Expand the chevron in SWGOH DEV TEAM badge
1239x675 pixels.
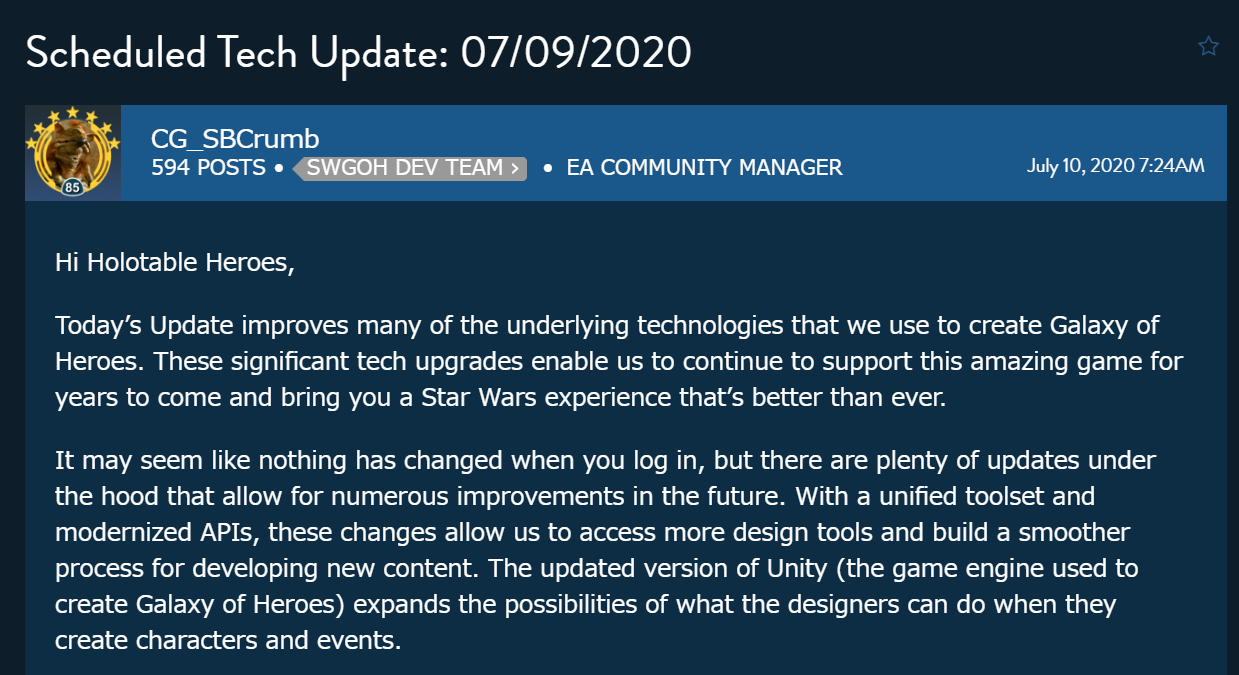515,168
